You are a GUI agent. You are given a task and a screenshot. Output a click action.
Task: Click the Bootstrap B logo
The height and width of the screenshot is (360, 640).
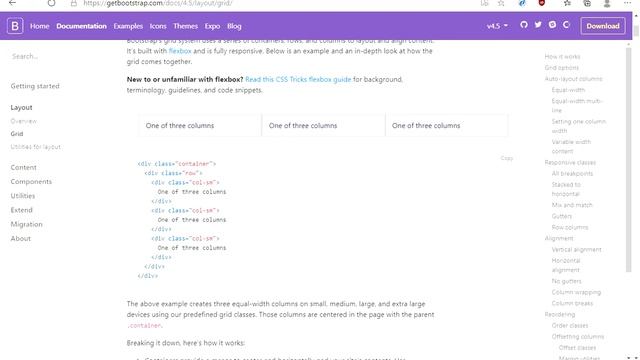pos(15,26)
